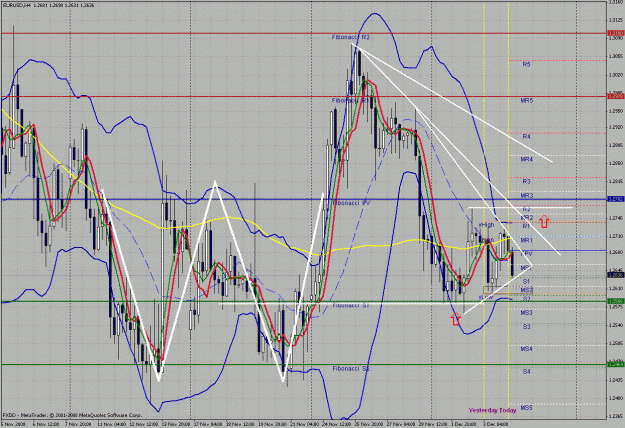The height and width of the screenshot is (428, 625).
Task: Select the Fibonacci R1 level label
Action: pos(350,101)
